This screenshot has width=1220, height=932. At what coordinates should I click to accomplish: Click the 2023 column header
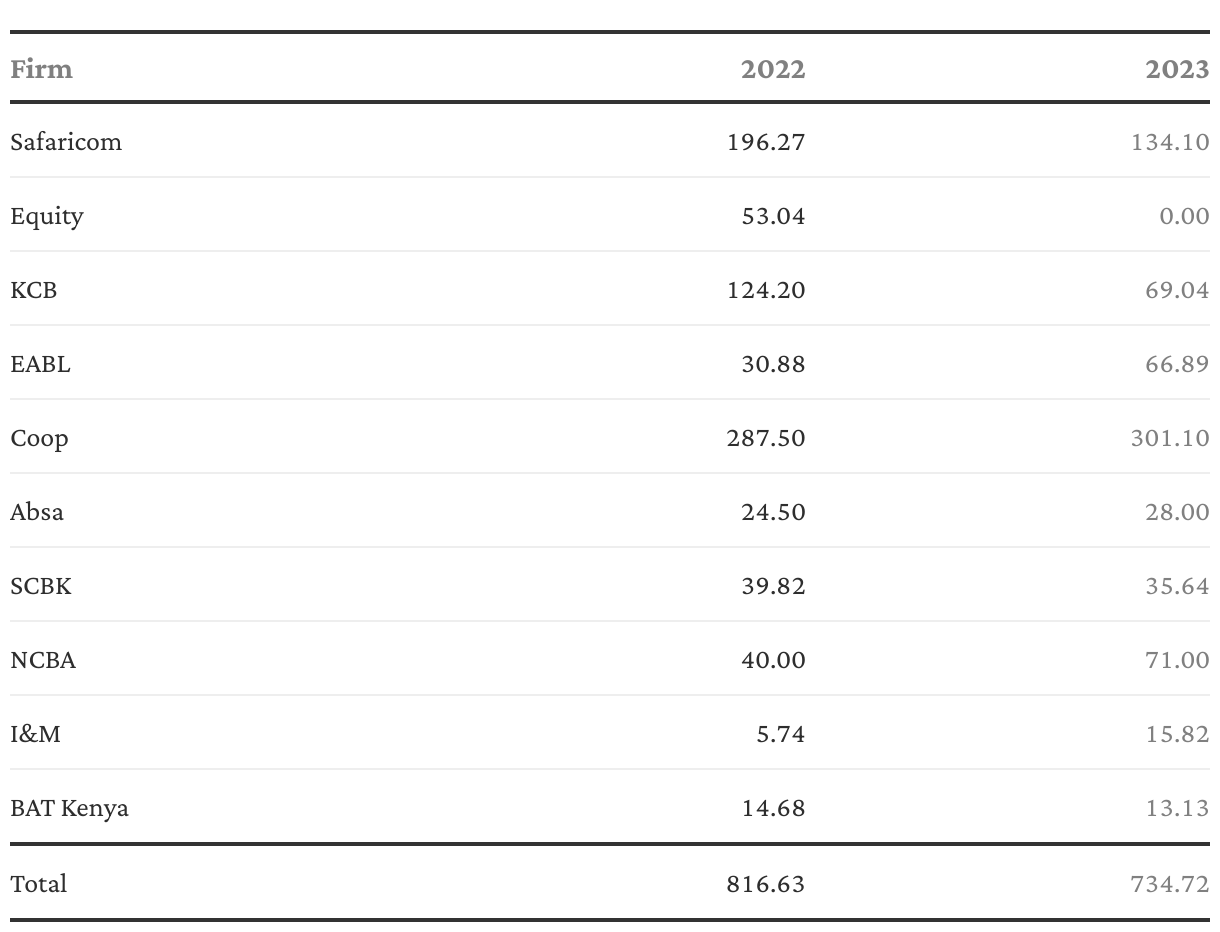click(1177, 69)
